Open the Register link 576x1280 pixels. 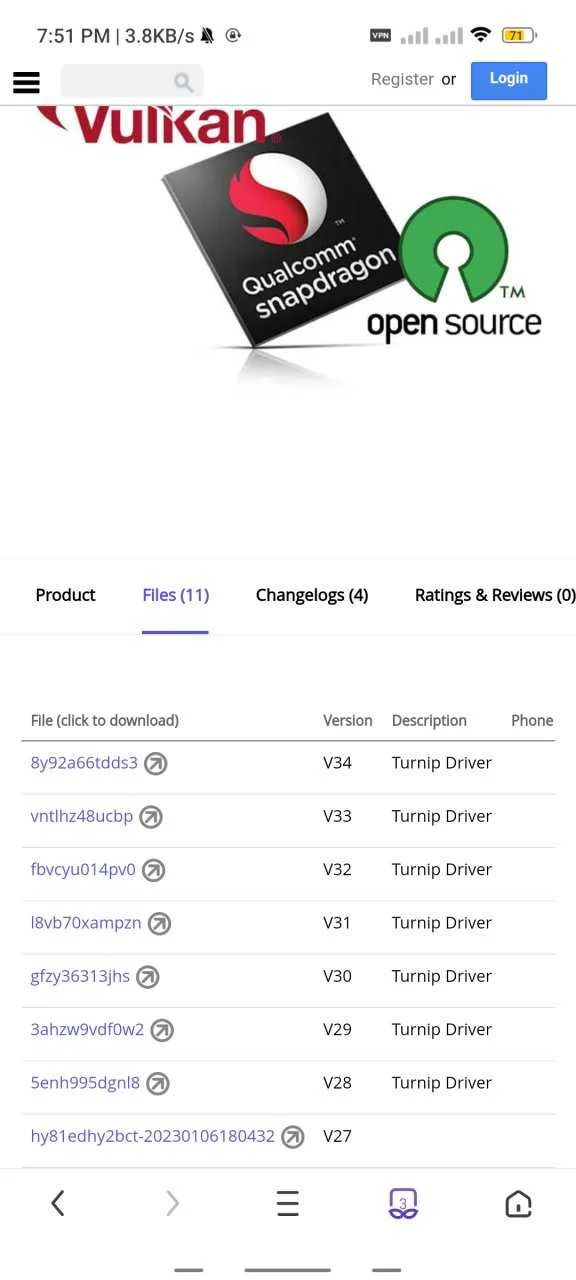point(402,79)
